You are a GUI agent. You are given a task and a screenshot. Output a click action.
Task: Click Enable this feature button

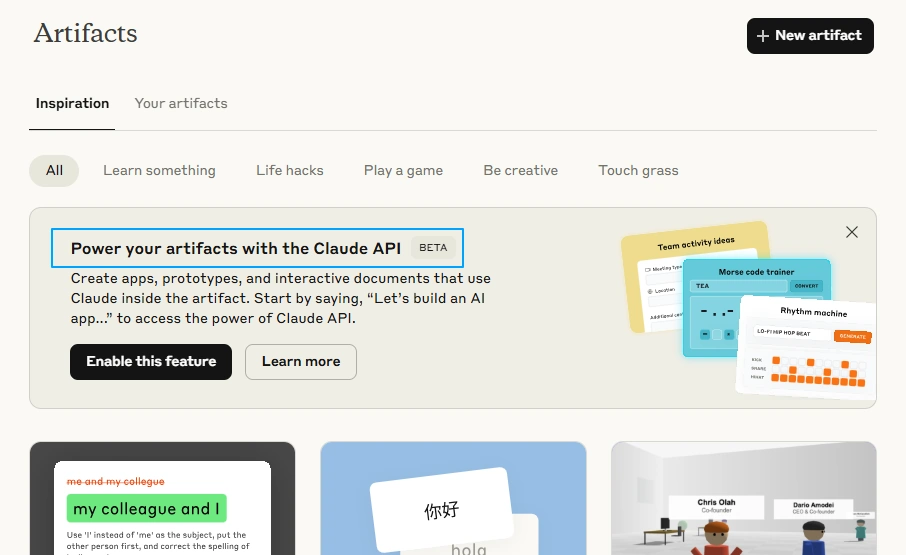click(151, 362)
